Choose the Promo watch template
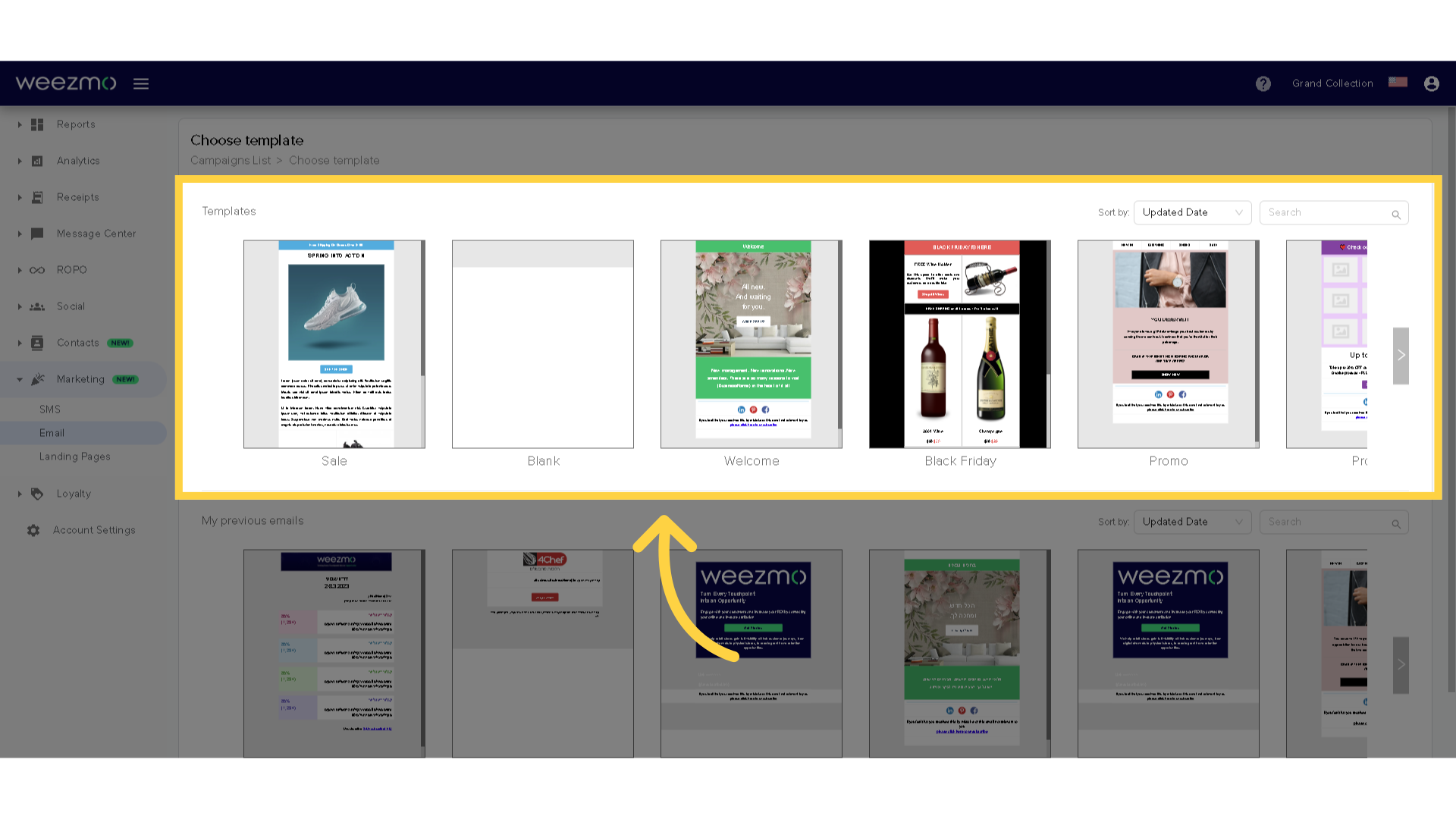The width and height of the screenshot is (1456, 819). [1169, 344]
